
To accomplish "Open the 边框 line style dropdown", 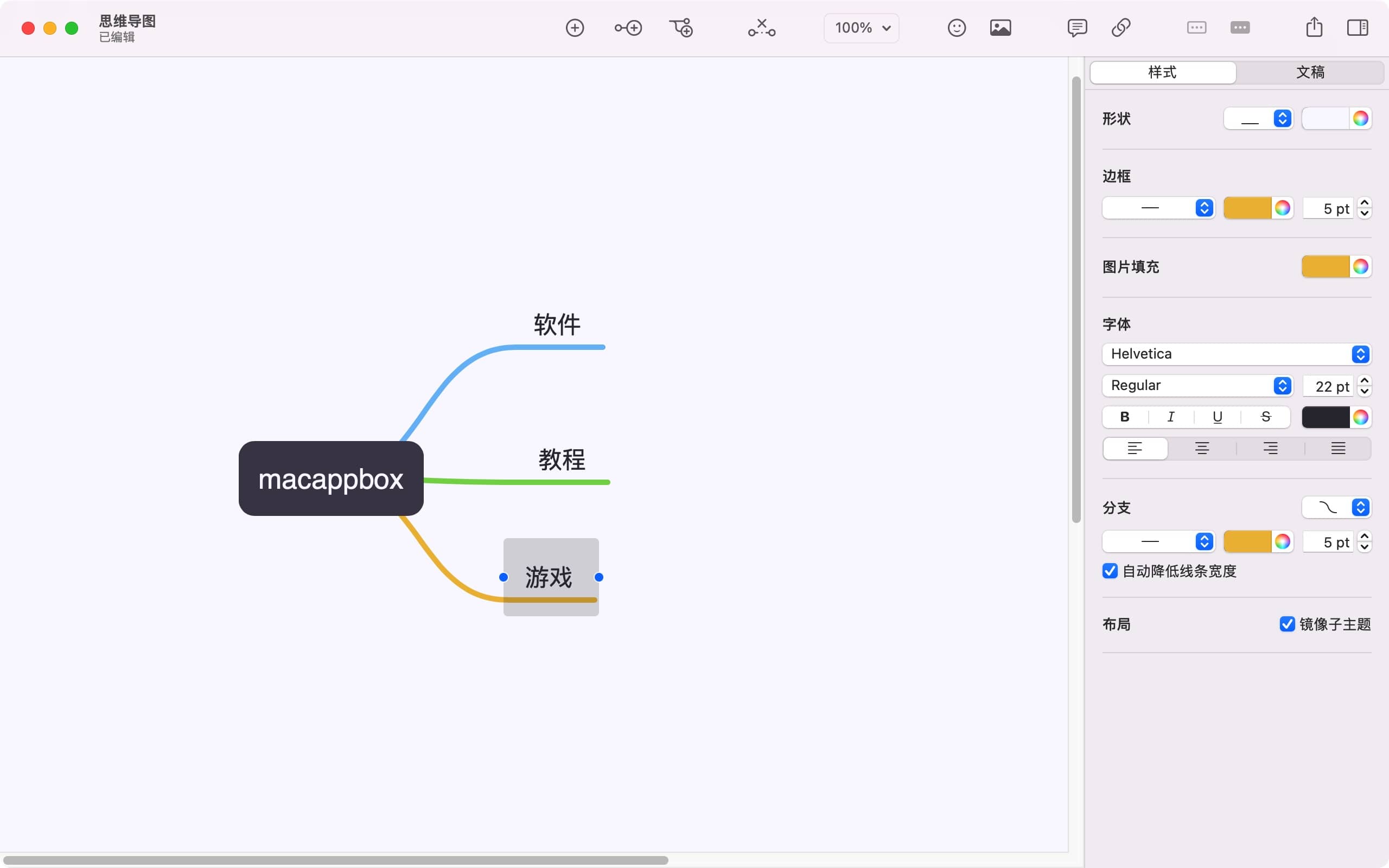I will [x=1158, y=208].
